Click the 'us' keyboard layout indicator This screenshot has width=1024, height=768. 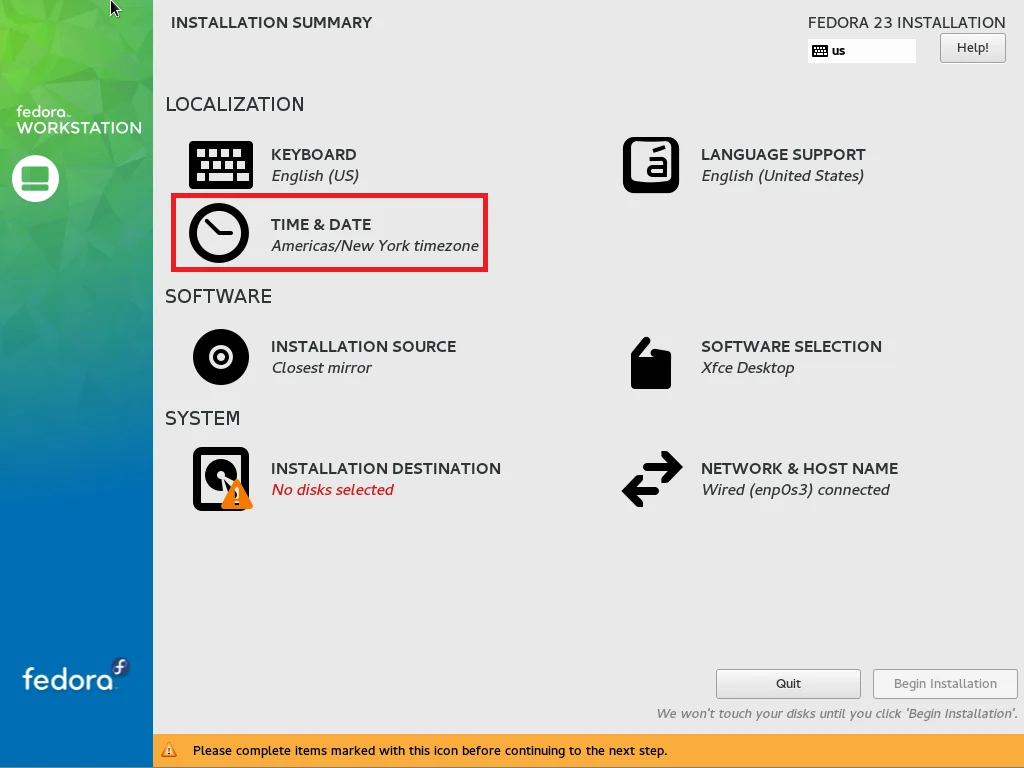pyautogui.click(x=861, y=51)
